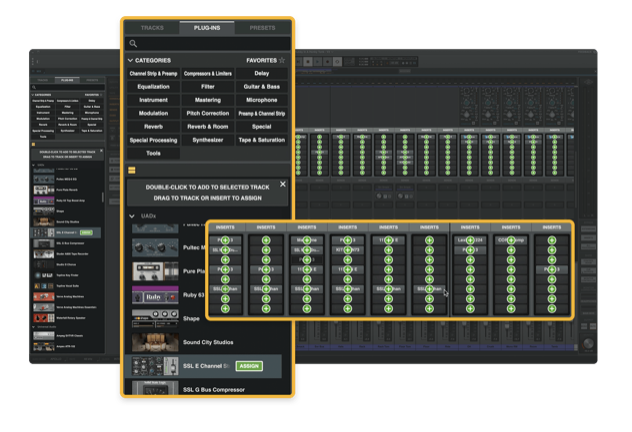Collapse the UADx chevron in background browser

tap(33, 165)
